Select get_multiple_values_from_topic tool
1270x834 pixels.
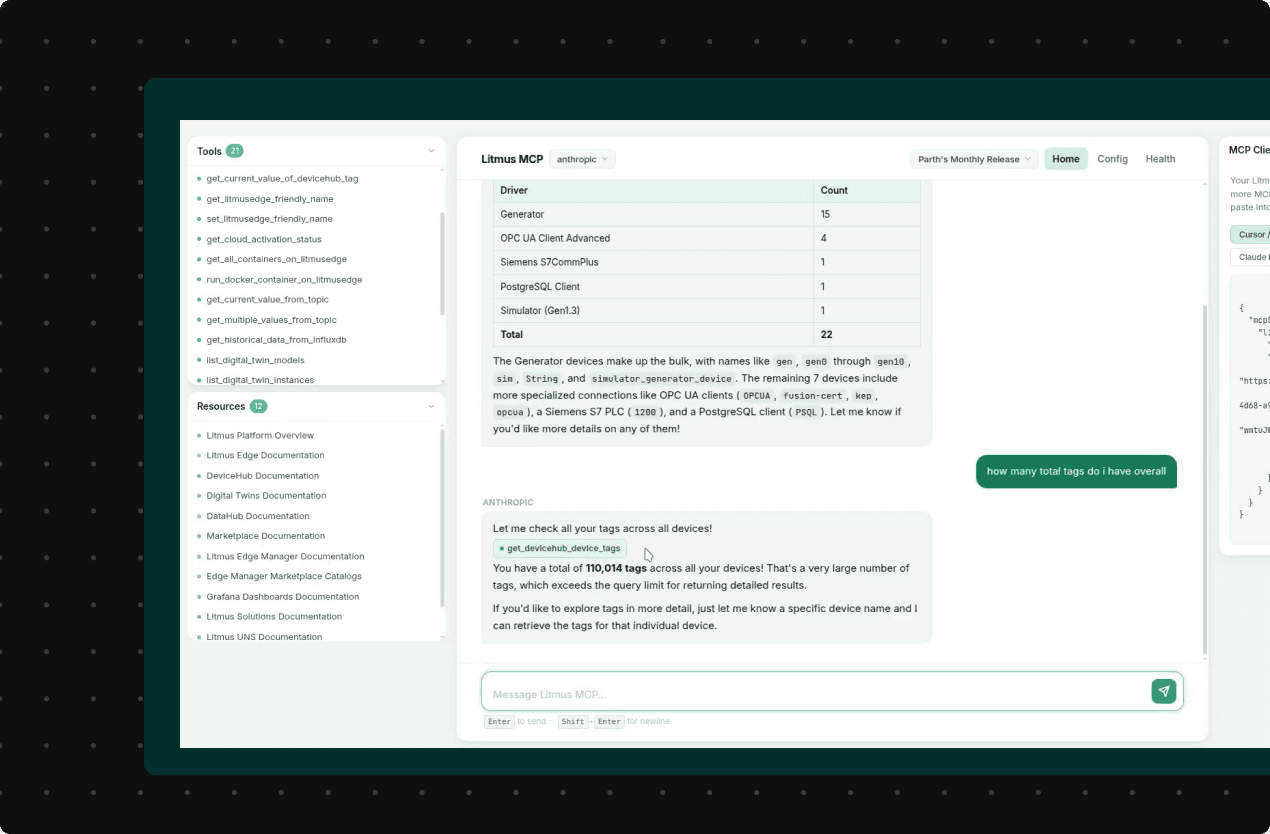tap(271, 320)
